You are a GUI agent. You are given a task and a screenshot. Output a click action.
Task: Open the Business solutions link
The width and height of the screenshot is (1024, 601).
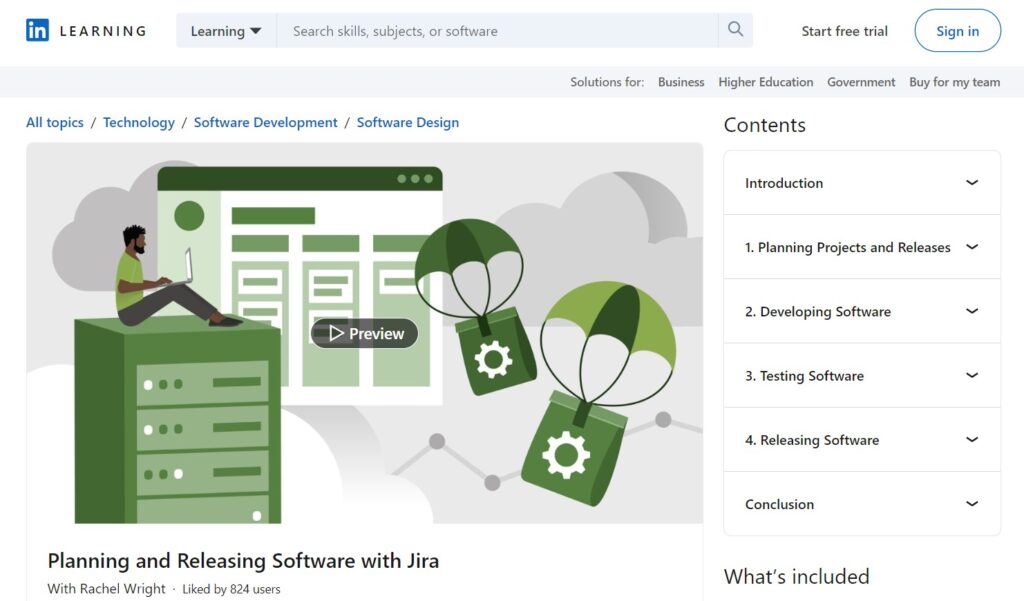(681, 82)
